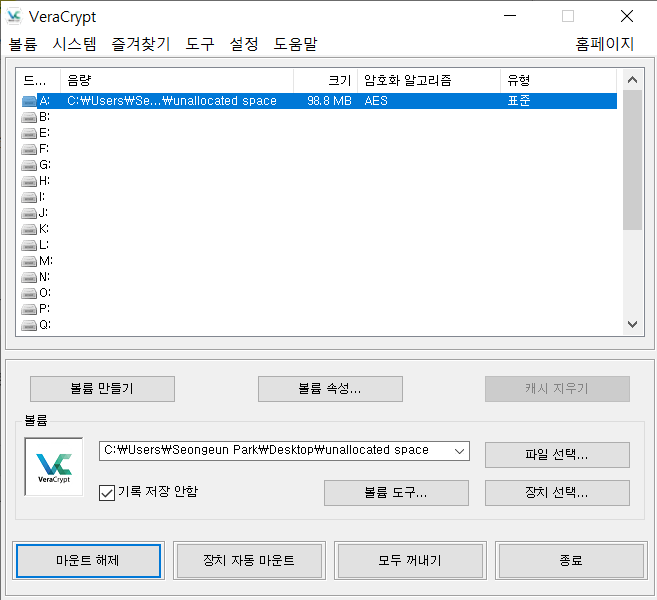Click the mounted A: drive icon
The width and height of the screenshot is (657, 600).
[x=29, y=101]
